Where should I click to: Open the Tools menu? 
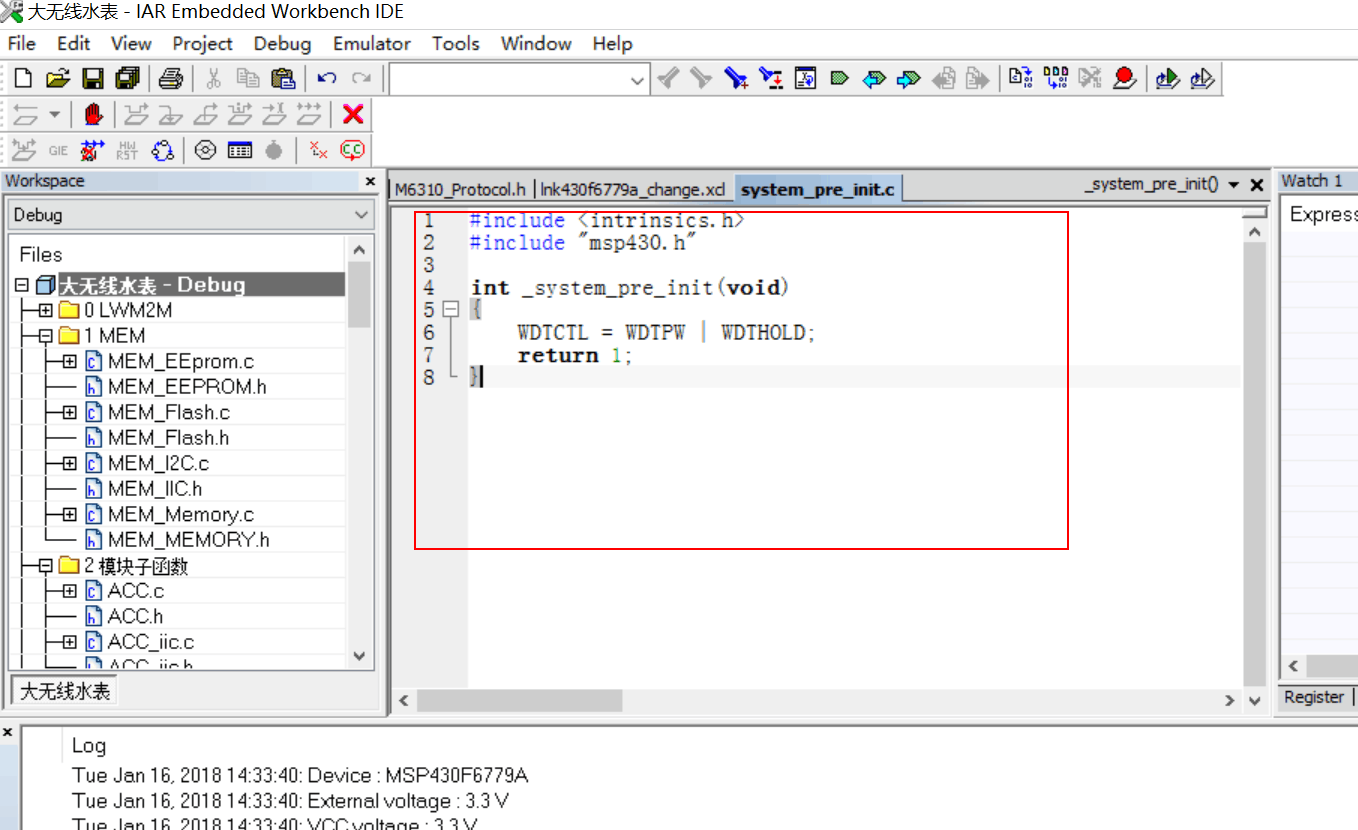tap(456, 43)
